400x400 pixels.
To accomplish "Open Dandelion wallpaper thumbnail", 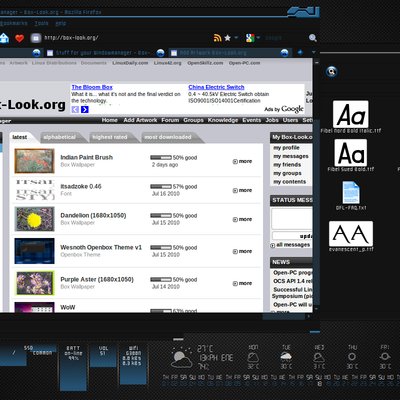I will click(34, 219).
